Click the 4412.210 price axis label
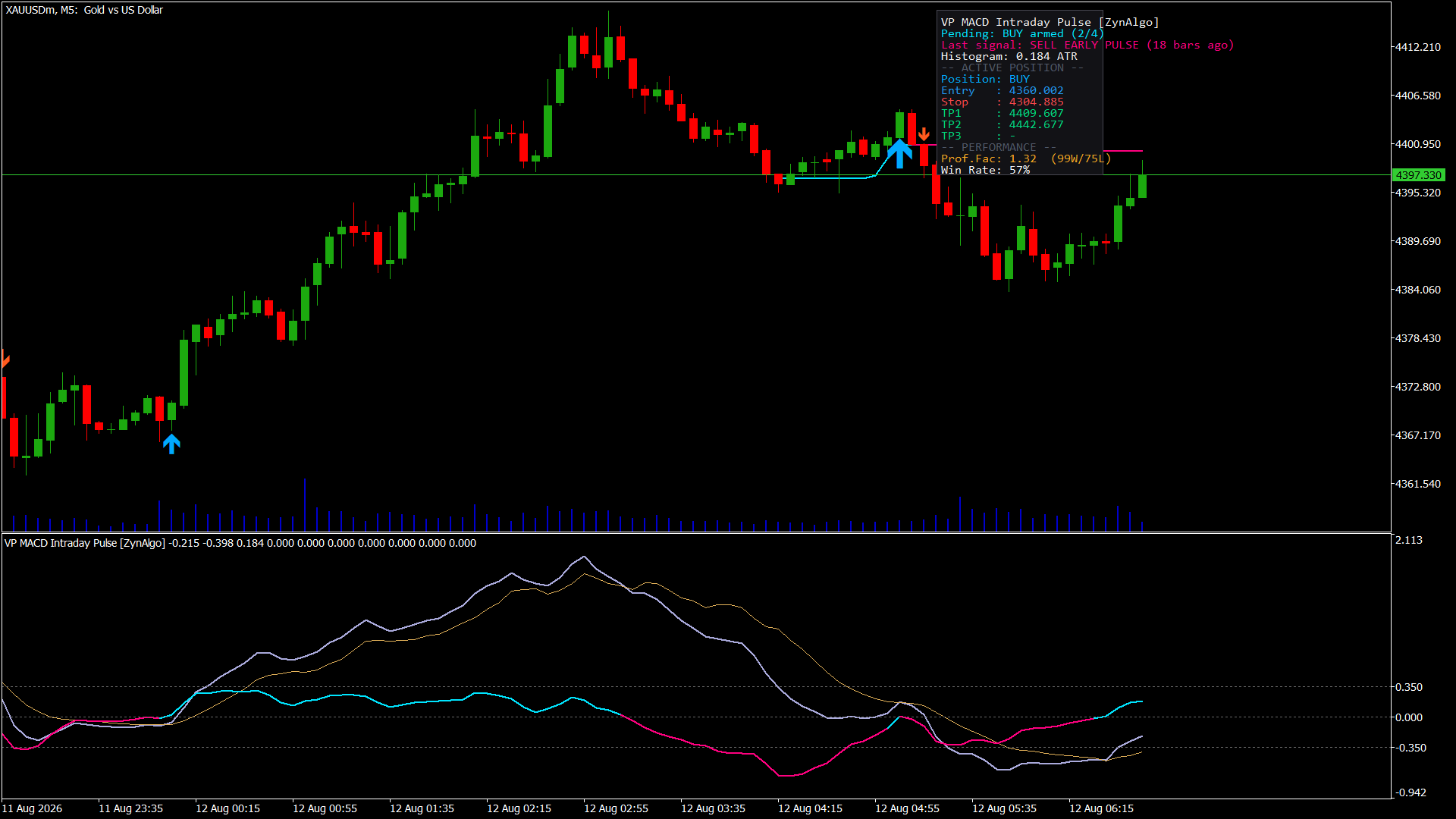 (1418, 47)
